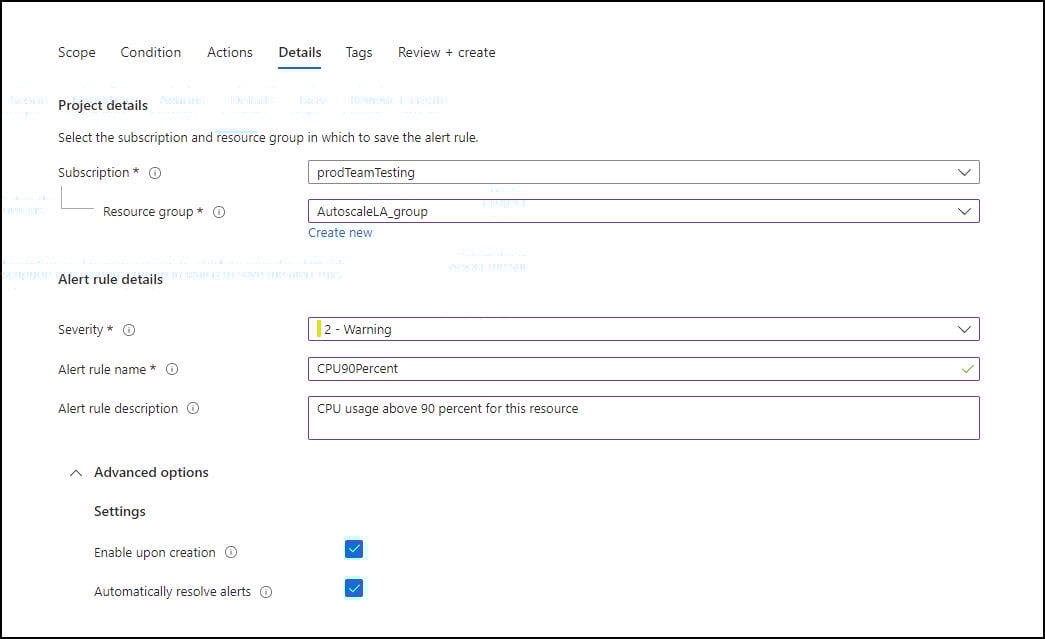Open the Severity dropdown showing 2 - Warning
The image size is (1045, 639).
(x=966, y=329)
